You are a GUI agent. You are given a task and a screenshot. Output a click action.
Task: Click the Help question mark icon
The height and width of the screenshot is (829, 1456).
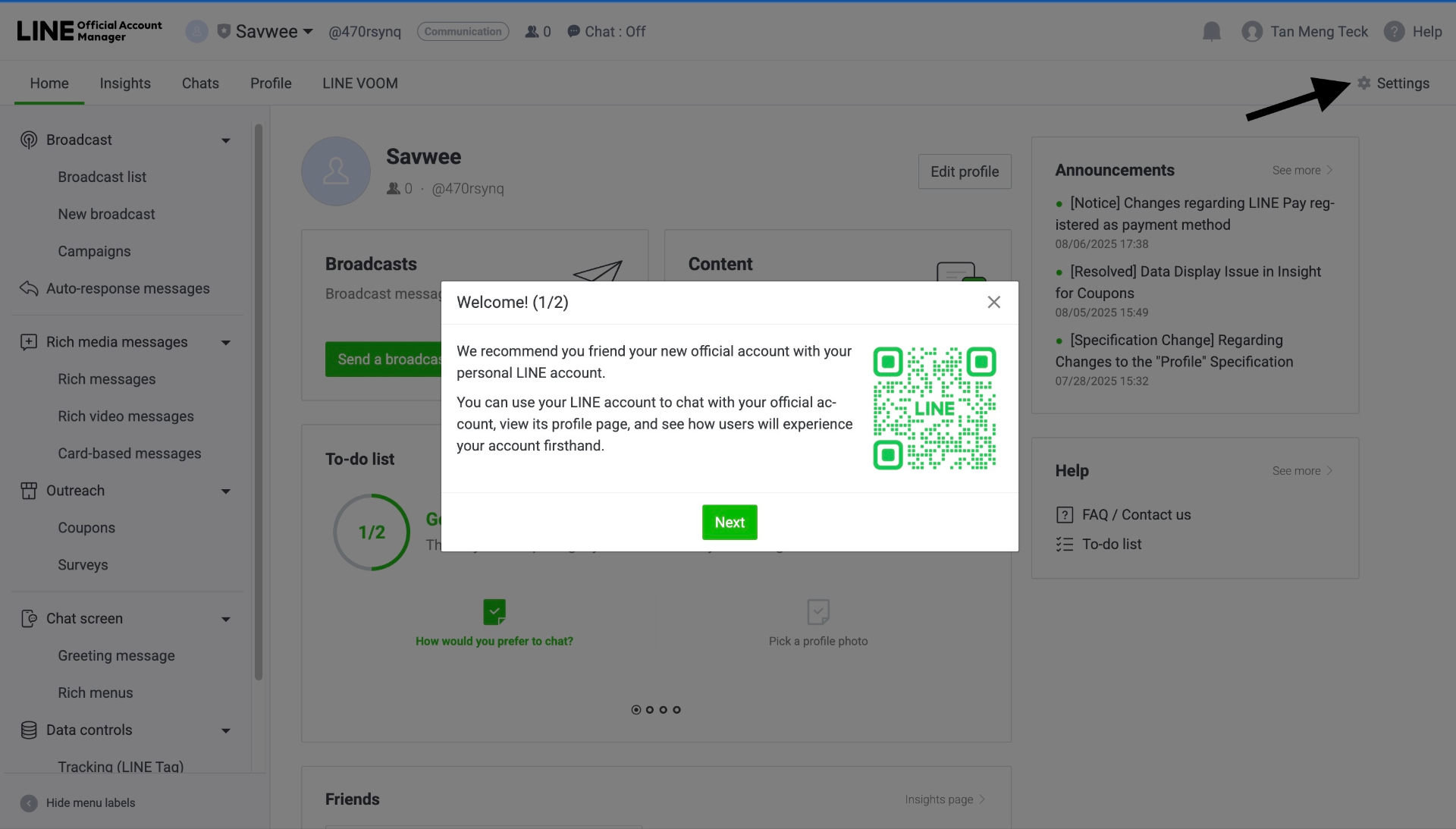click(x=1394, y=31)
